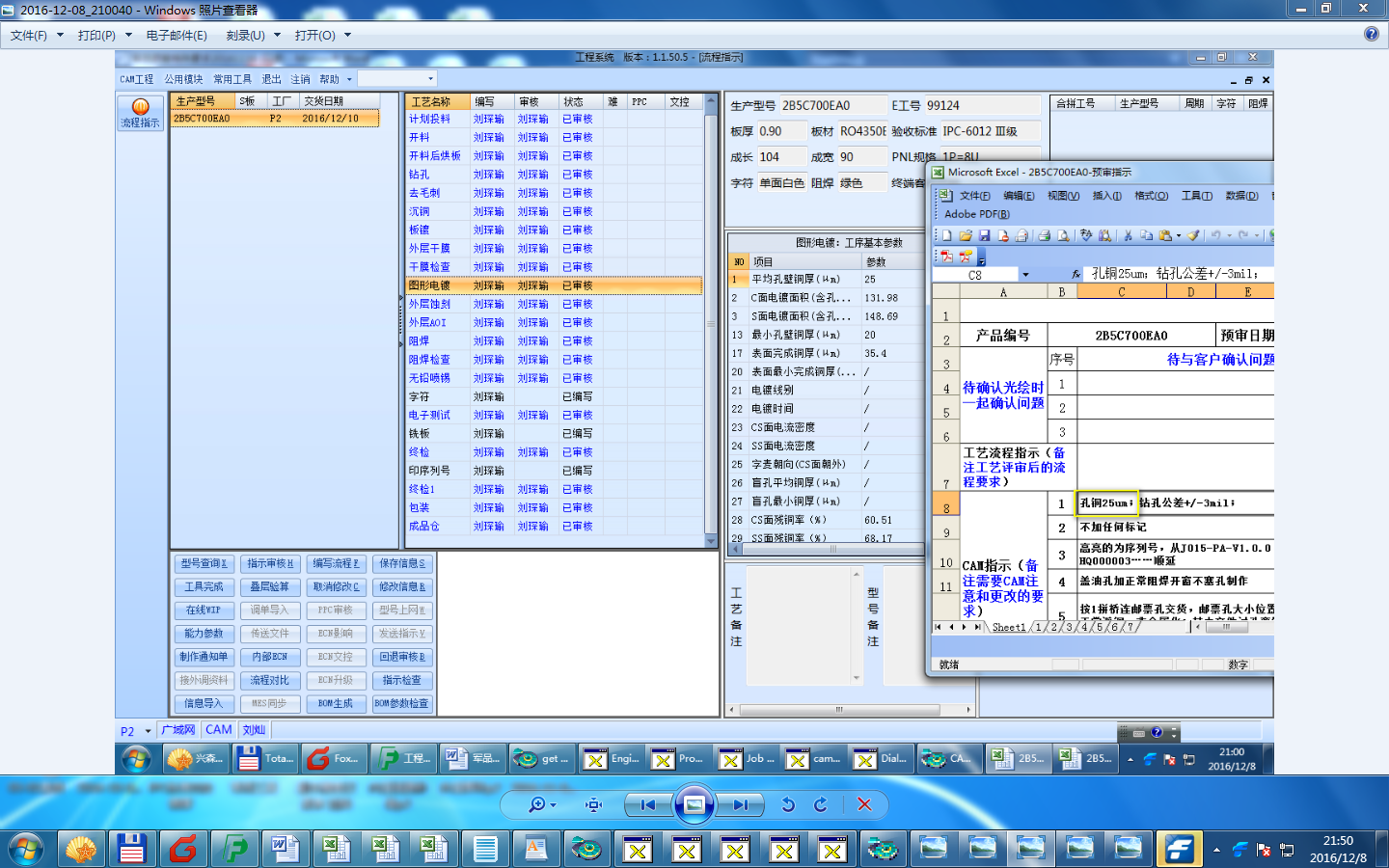Open the 刻录(U) menu
The width and height of the screenshot is (1389, 868).
[253, 35]
